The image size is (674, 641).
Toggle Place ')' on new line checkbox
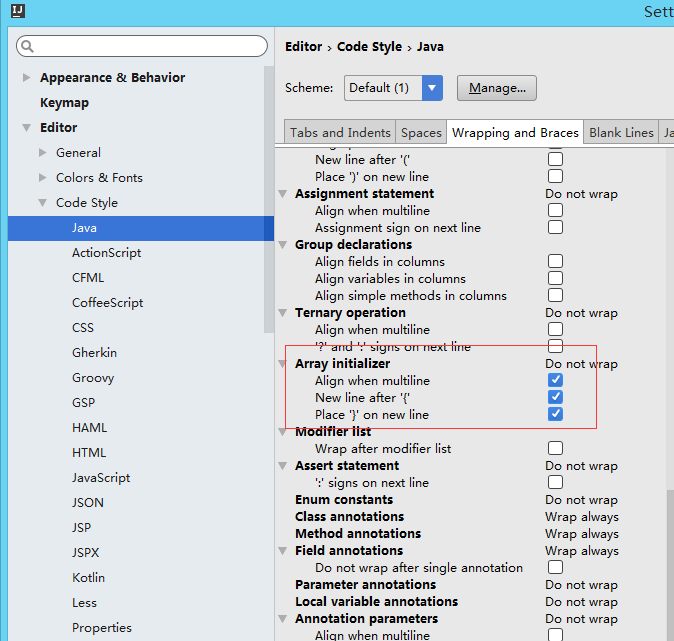pos(555,176)
